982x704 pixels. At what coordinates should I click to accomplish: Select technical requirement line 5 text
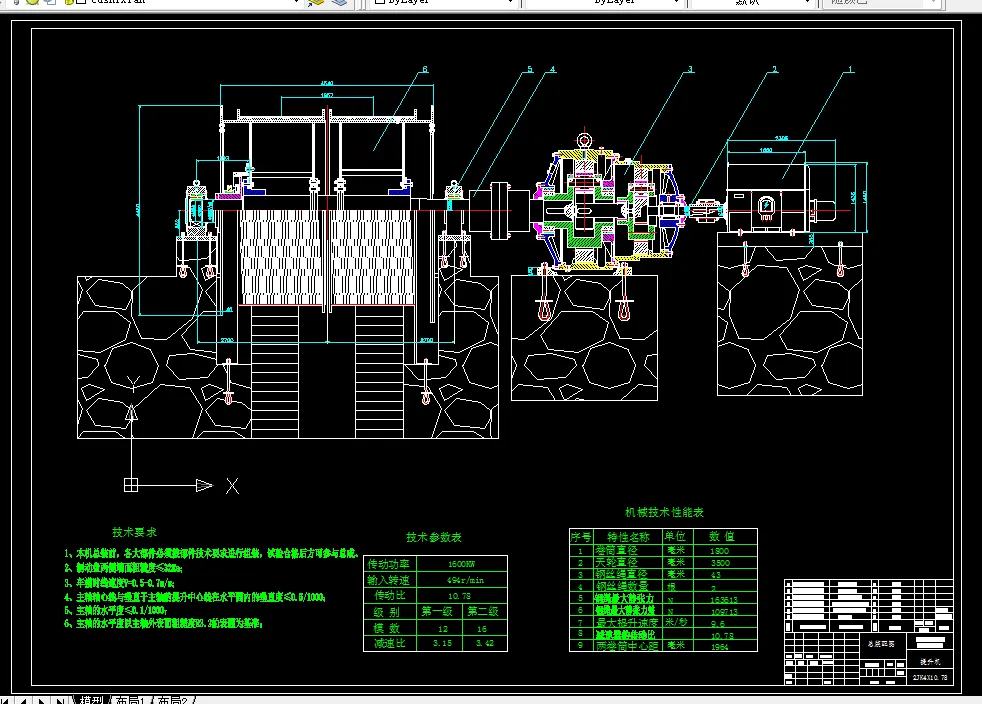point(115,609)
